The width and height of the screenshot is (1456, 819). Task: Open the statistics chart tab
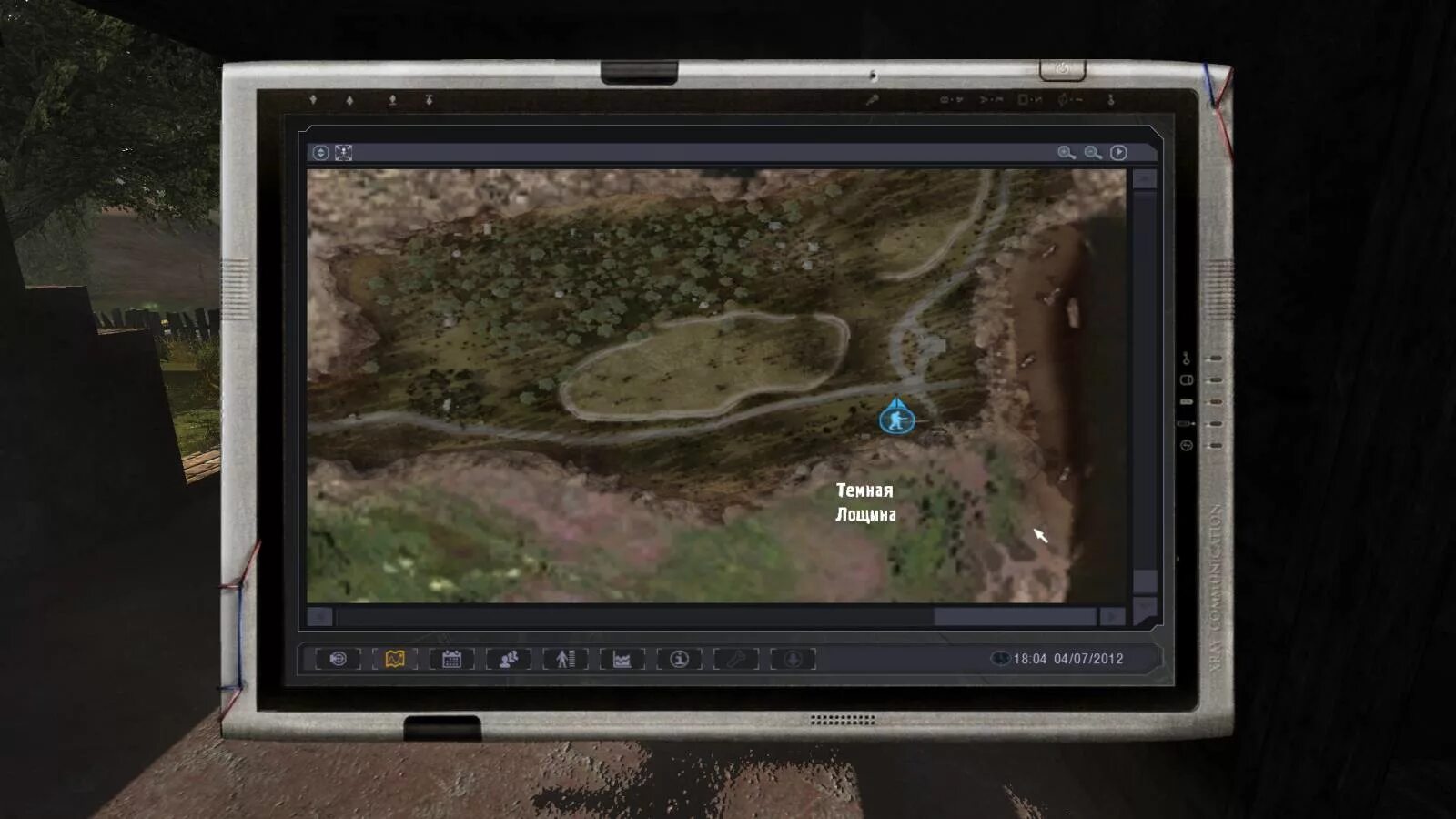[x=622, y=659]
